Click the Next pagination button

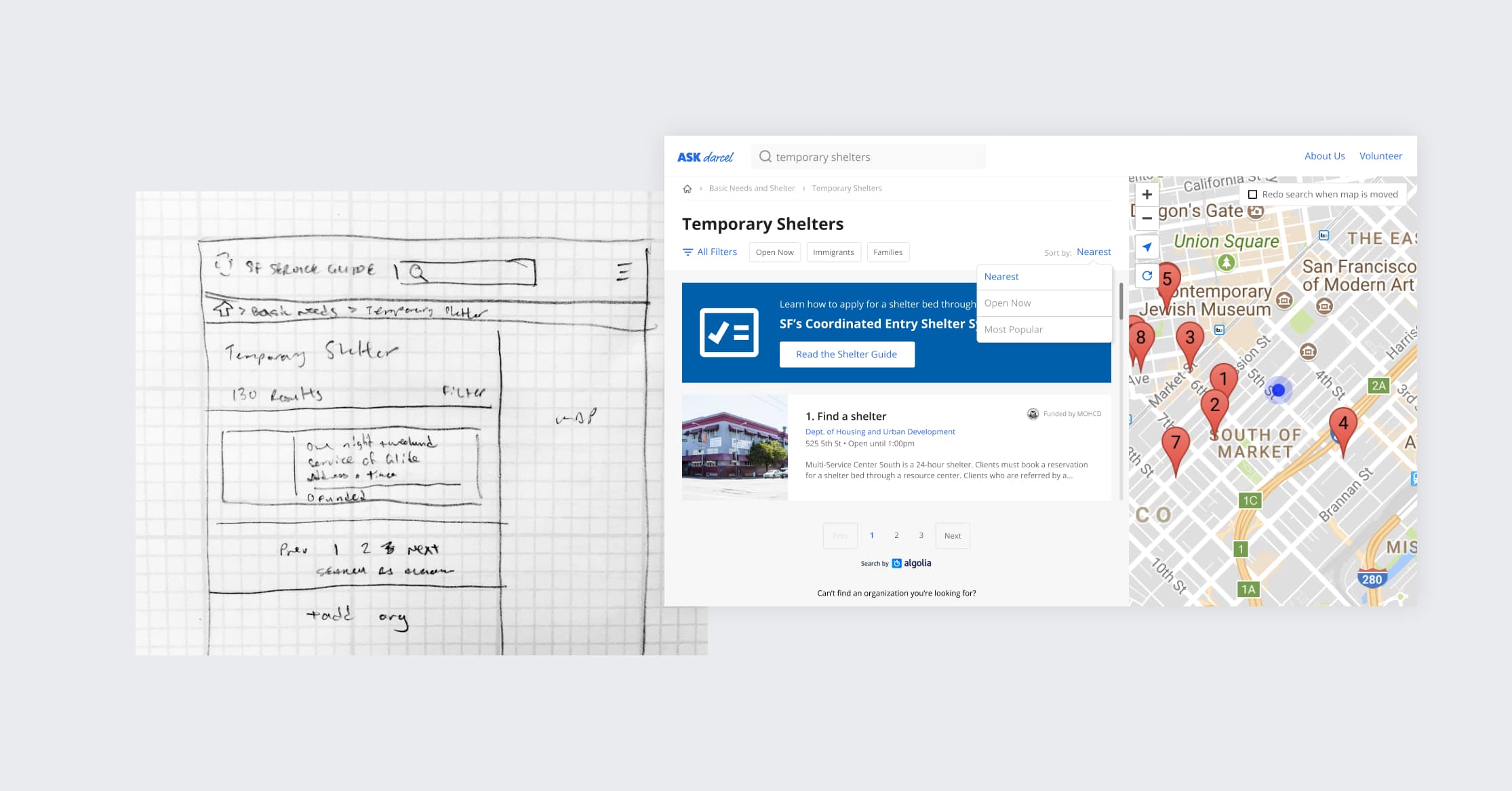(953, 536)
